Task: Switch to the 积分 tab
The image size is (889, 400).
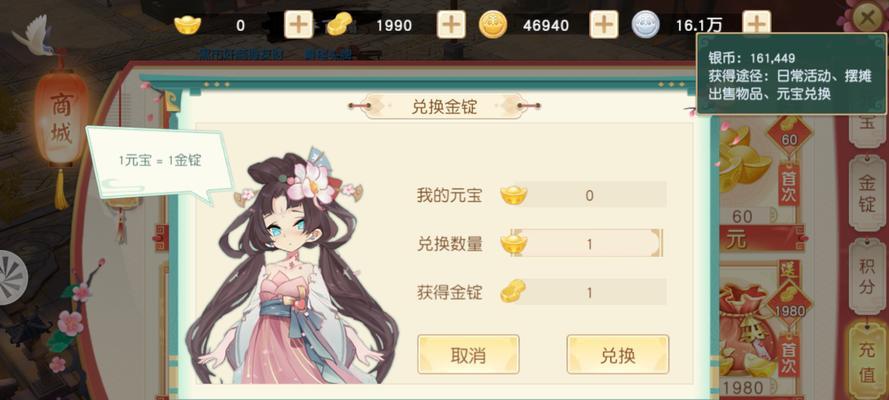Action: pyautogui.click(x=867, y=276)
